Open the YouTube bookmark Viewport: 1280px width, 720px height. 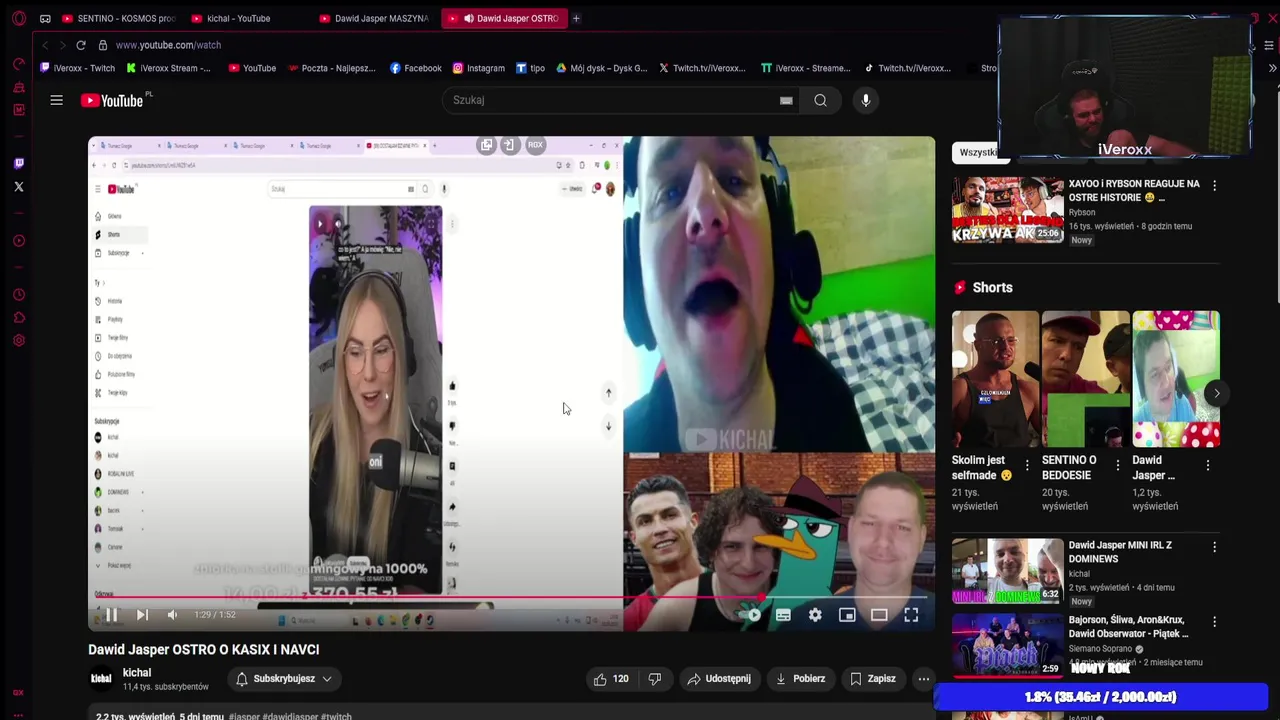(x=252, y=68)
